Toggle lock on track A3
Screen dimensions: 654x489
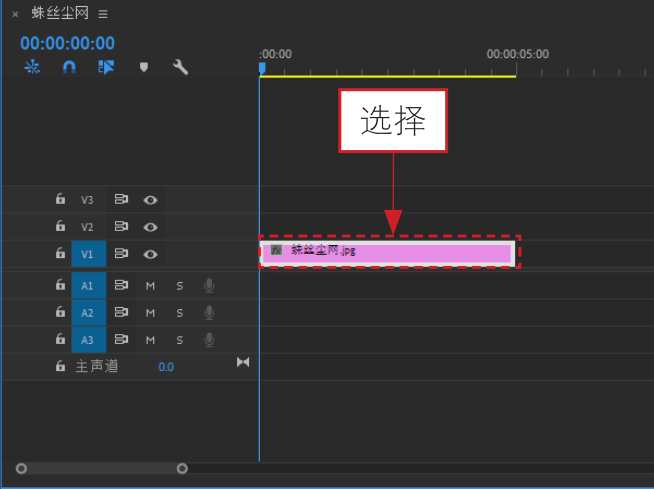click(60, 339)
